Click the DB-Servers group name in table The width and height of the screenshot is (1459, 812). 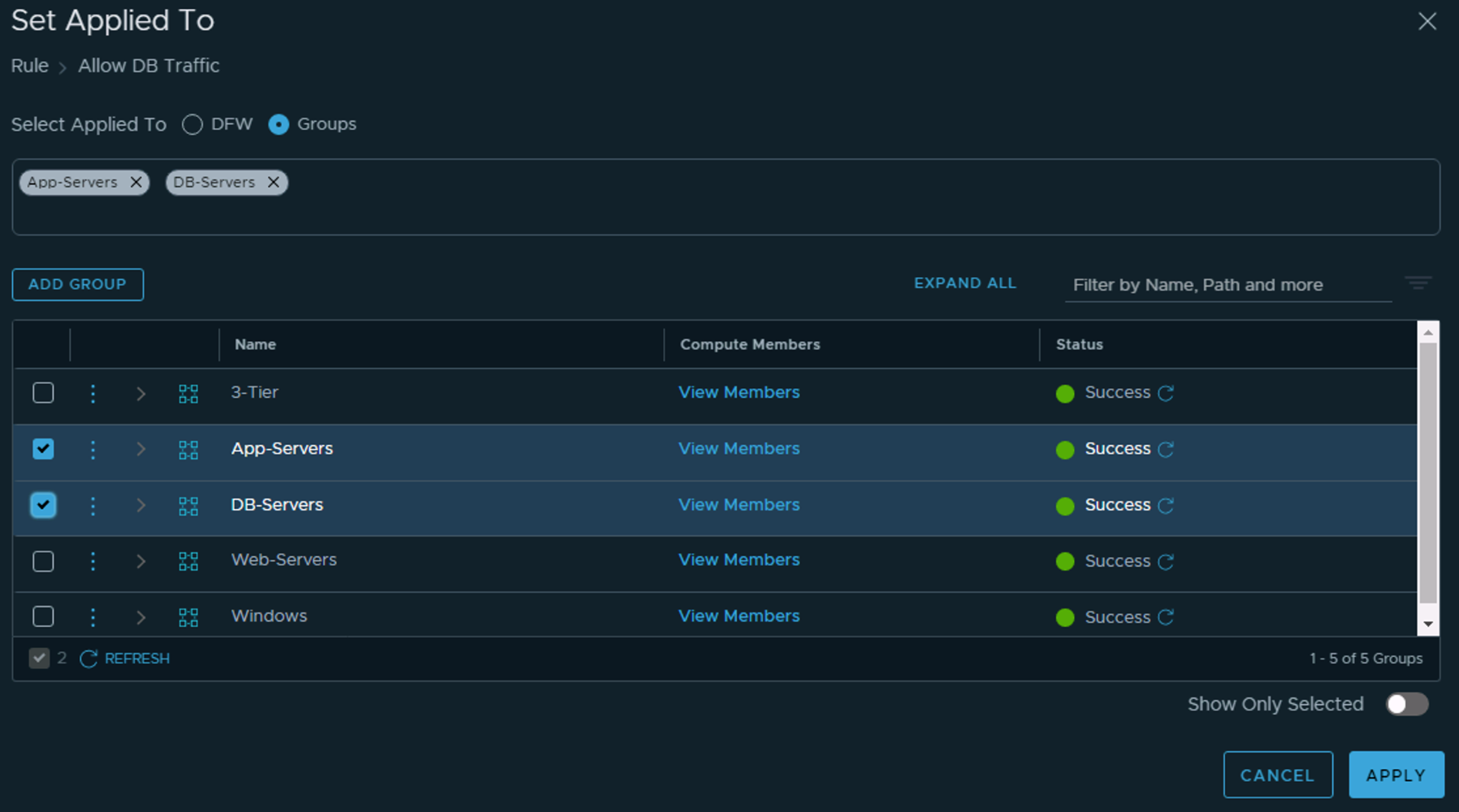[x=277, y=504]
